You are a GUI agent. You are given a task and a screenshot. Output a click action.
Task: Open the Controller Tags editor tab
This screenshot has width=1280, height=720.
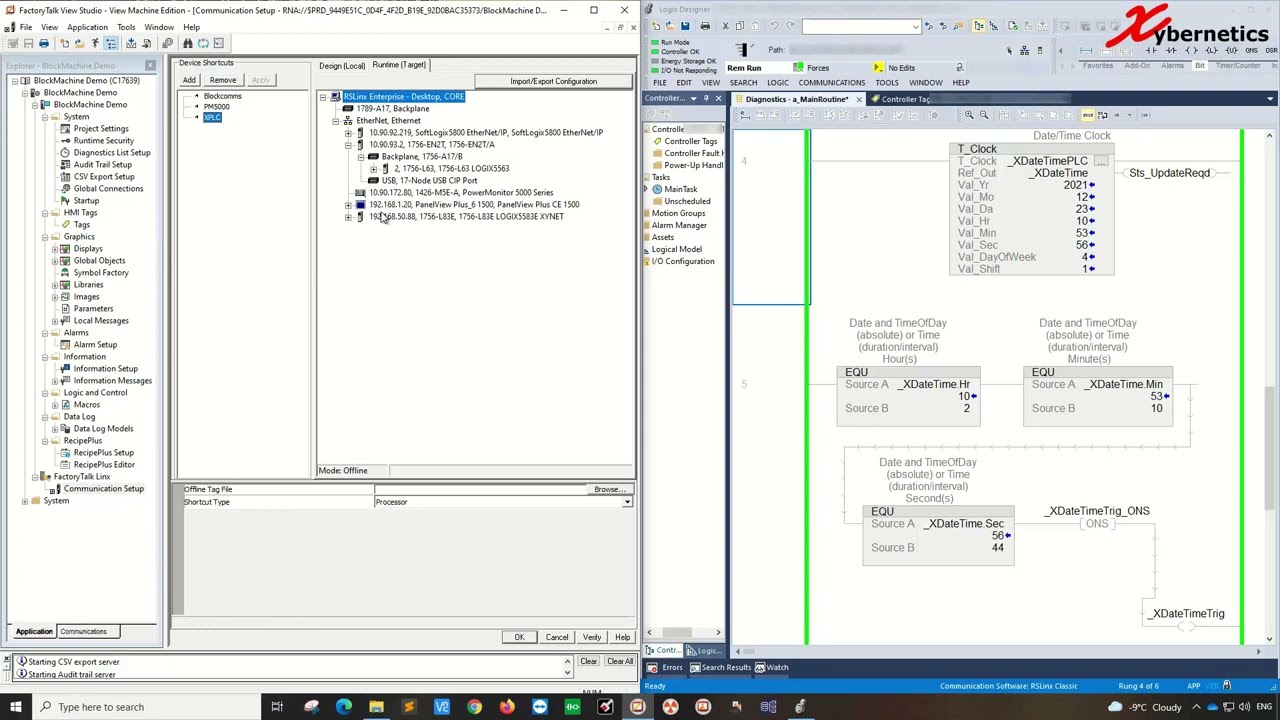pyautogui.click(x=903, y=99)
